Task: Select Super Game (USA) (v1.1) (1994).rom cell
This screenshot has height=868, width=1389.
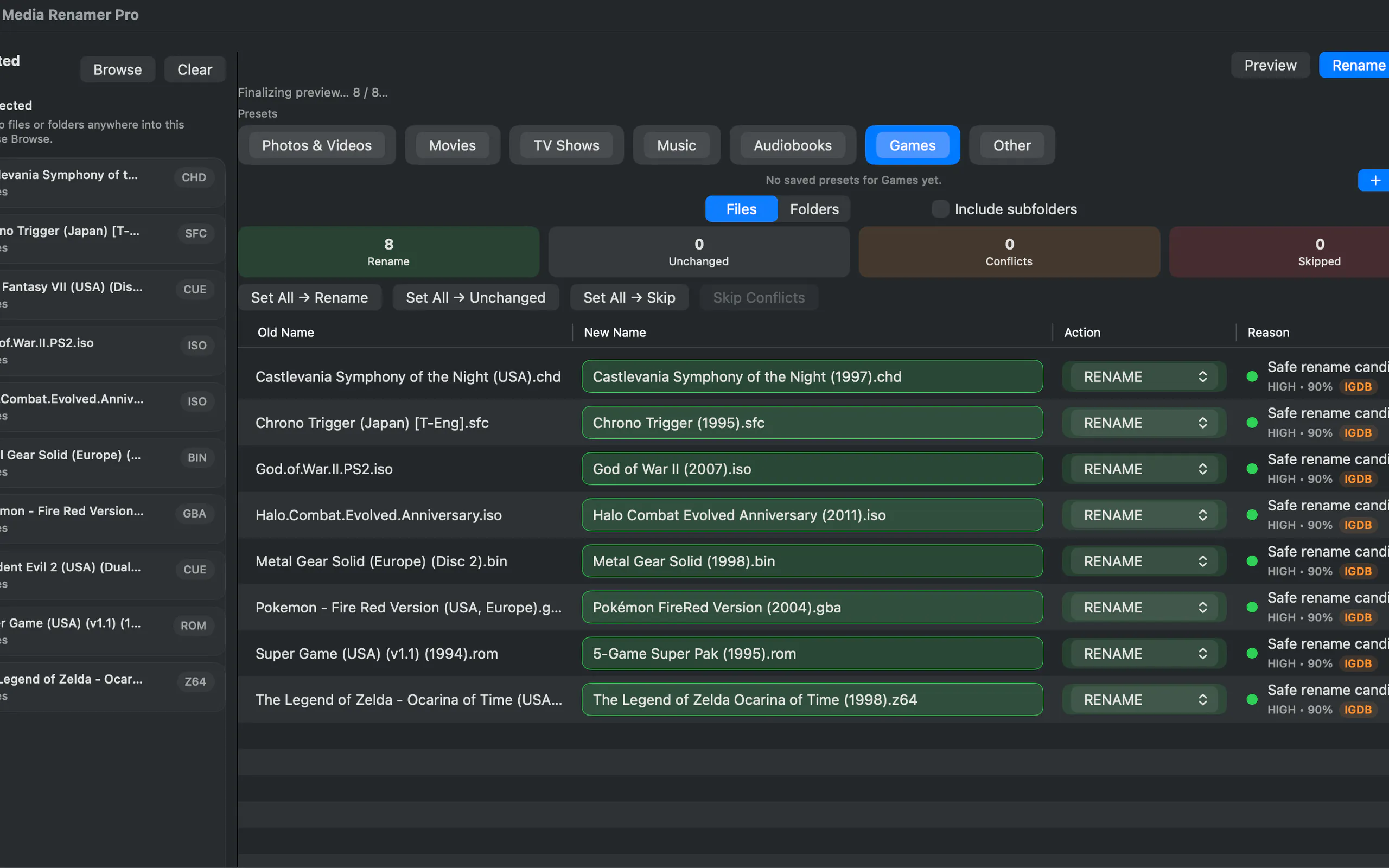Action: click(377, 654)
